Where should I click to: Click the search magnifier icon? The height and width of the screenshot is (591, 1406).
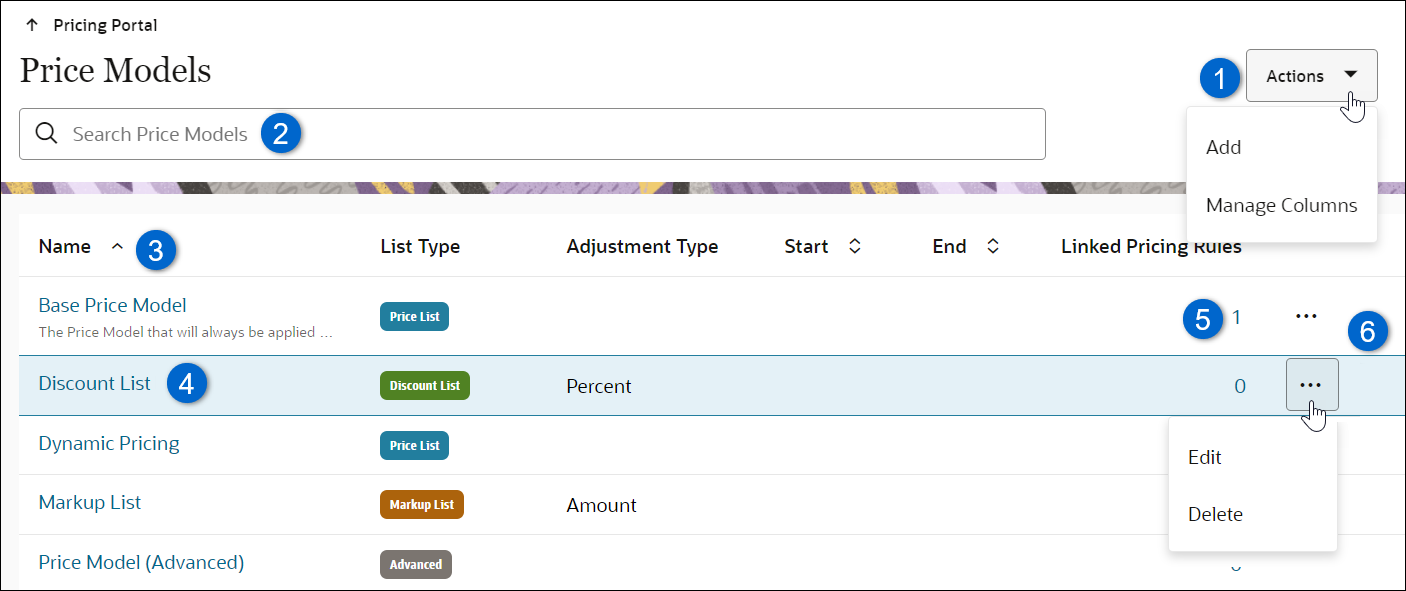pos(46,133)
